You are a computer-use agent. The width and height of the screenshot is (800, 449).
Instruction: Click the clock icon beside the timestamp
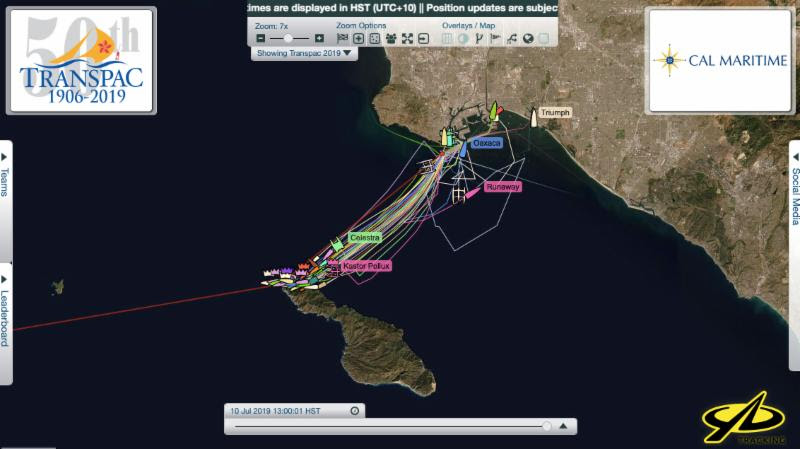(354, 411)
